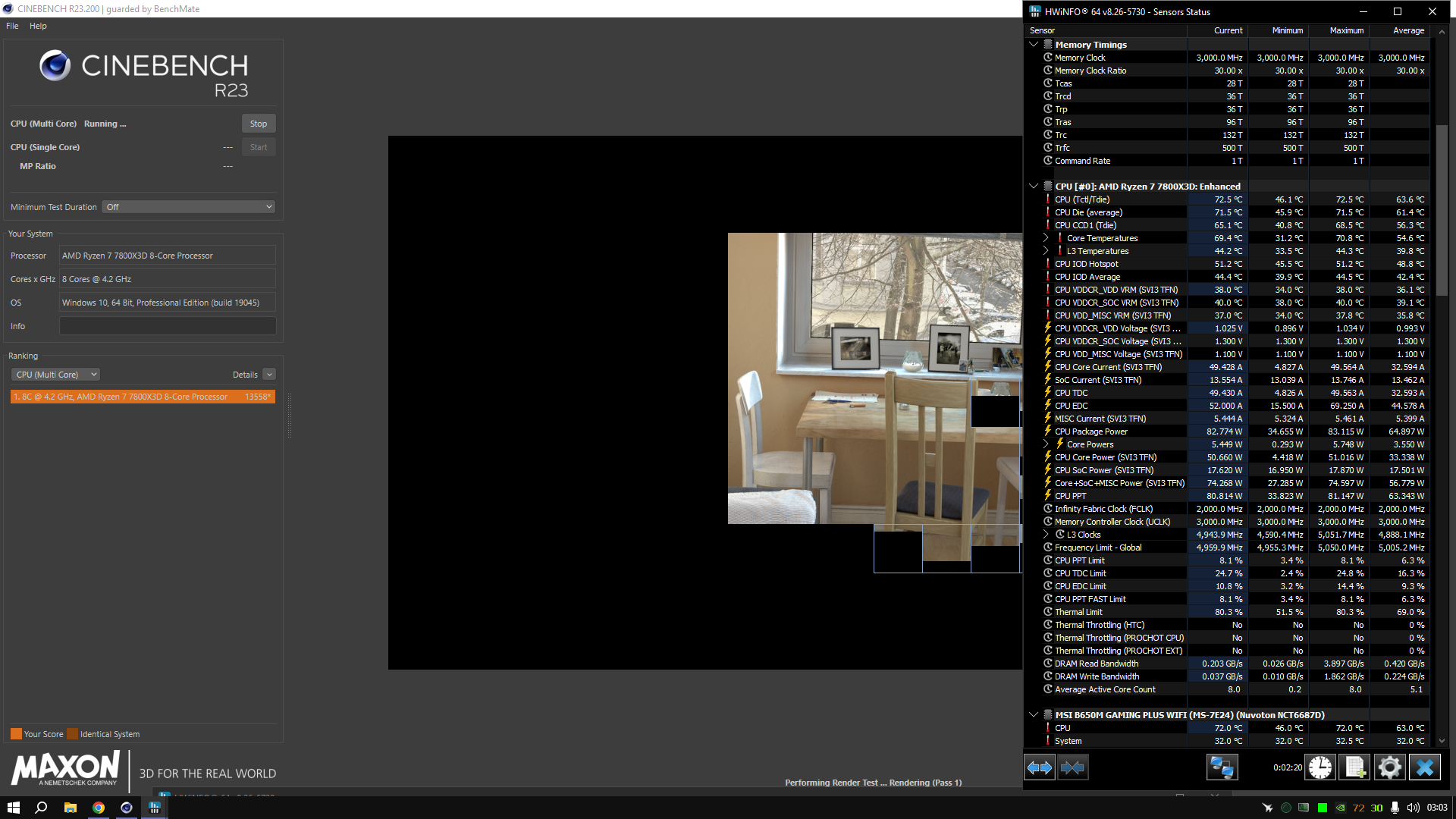Stop the CPU Multi Core test
Image resolution: width=1456 pixels, height=819 pixels.
click(x=259, y=124)
